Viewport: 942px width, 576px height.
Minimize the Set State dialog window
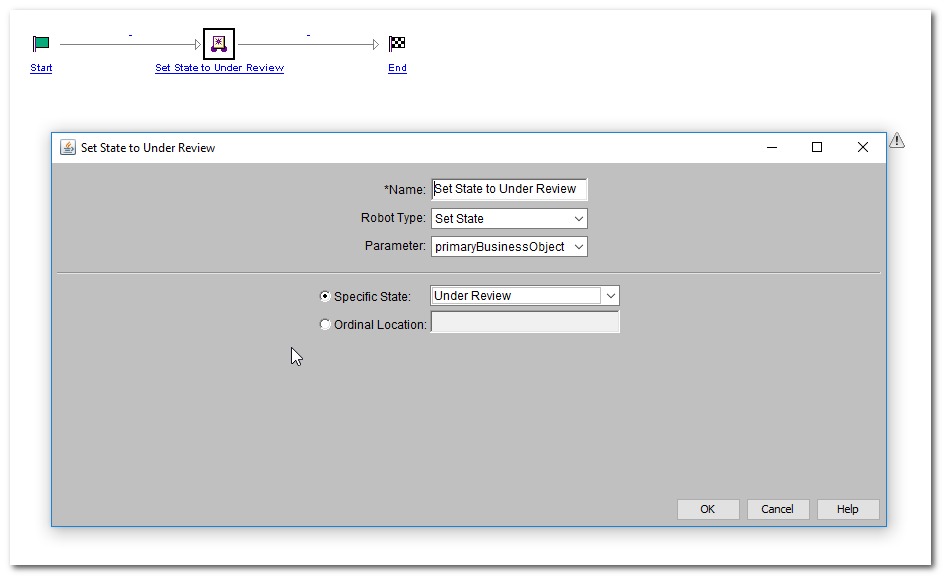coord(772,147)
